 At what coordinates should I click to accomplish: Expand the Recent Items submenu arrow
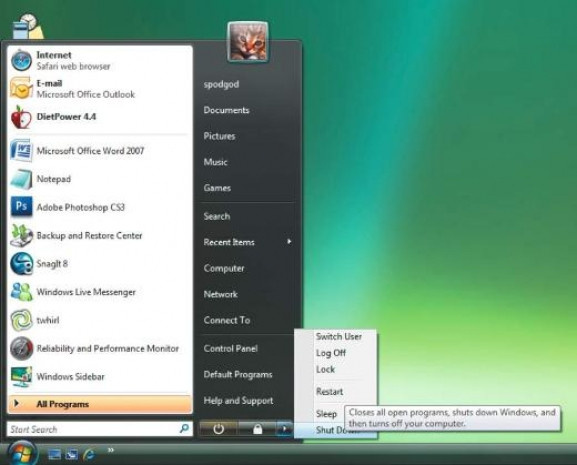click(289, 242)
